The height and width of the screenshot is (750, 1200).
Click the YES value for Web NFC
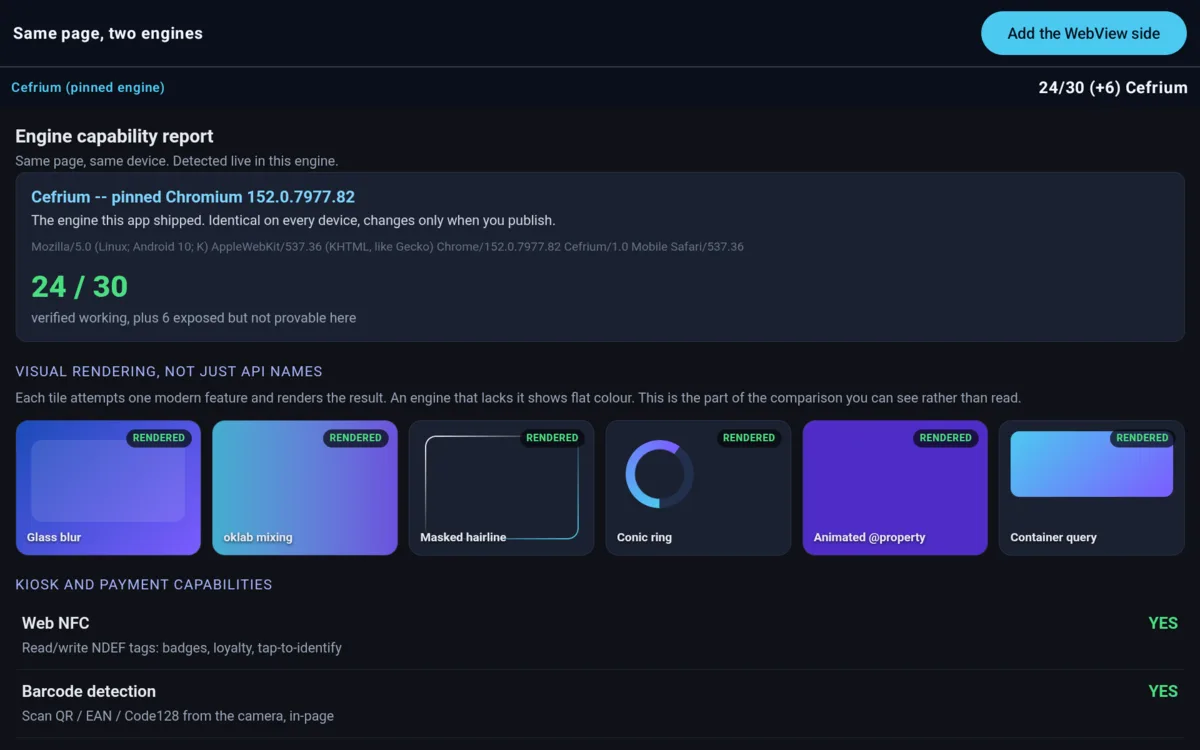click(1163, 623)
